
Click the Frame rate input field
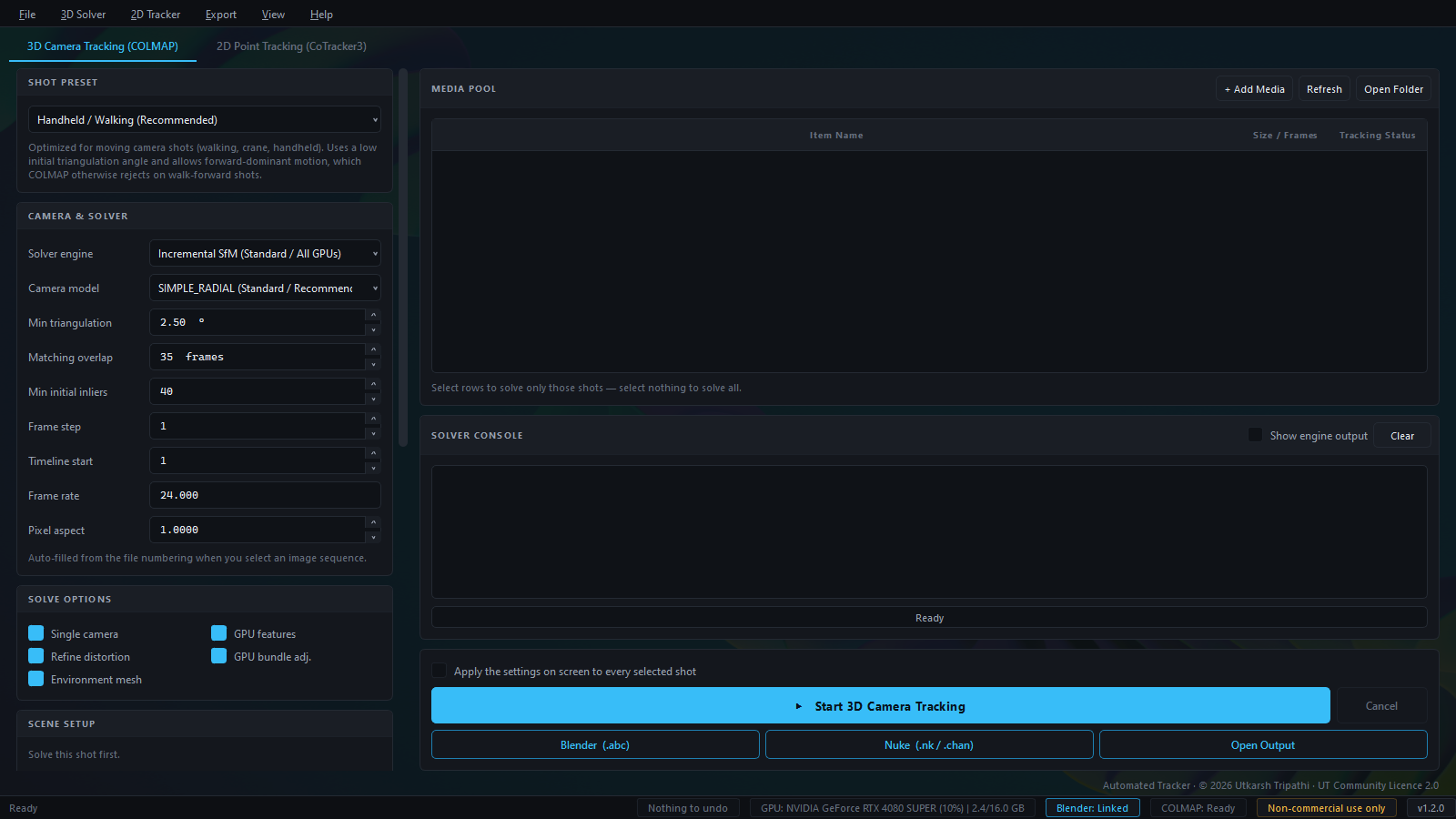pyautogui.click(x=265, y=495)
